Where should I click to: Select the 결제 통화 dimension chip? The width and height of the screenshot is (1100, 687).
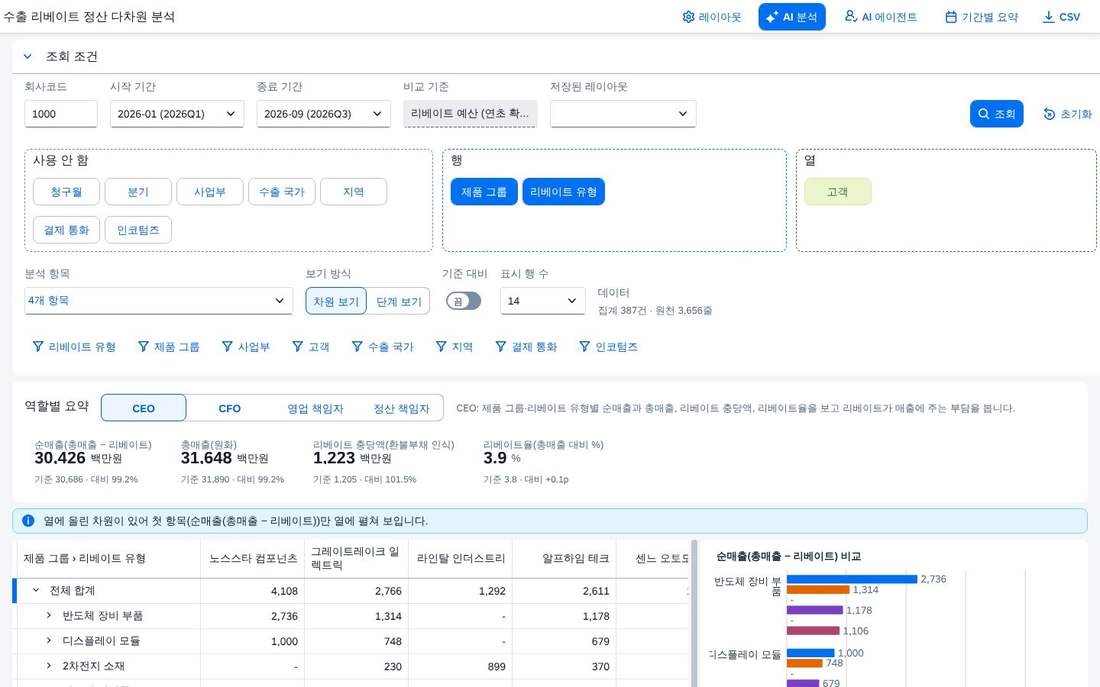(x=66, y=229)
